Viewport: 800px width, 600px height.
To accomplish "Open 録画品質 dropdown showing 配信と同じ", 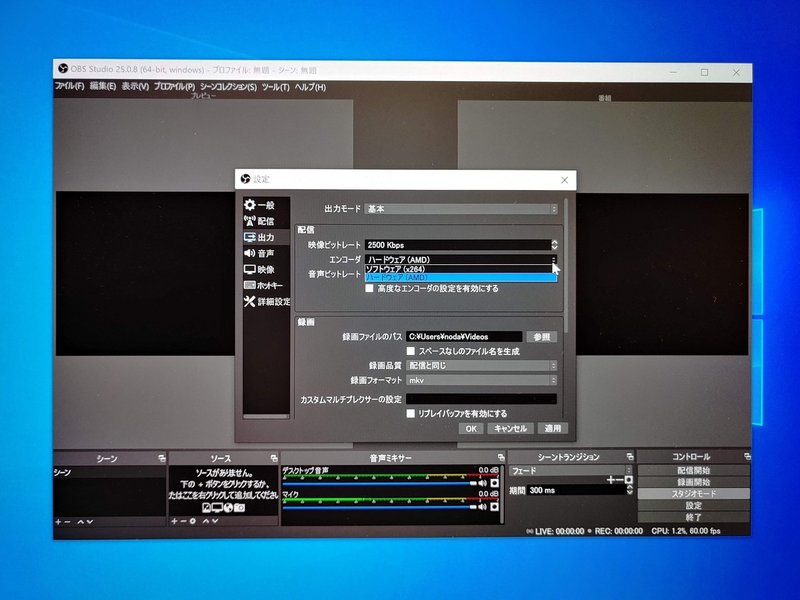I will click(481, 366).
